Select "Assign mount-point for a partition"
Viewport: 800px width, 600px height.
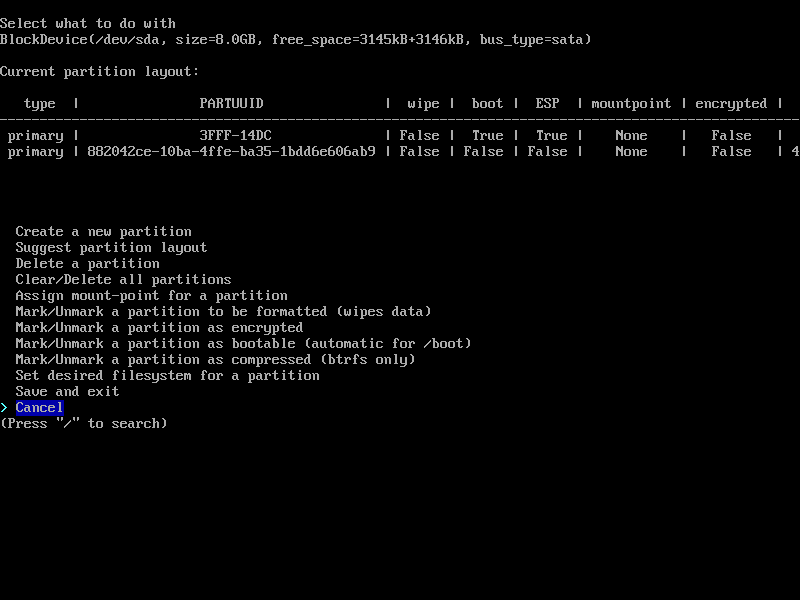click(x=152, y=296)
